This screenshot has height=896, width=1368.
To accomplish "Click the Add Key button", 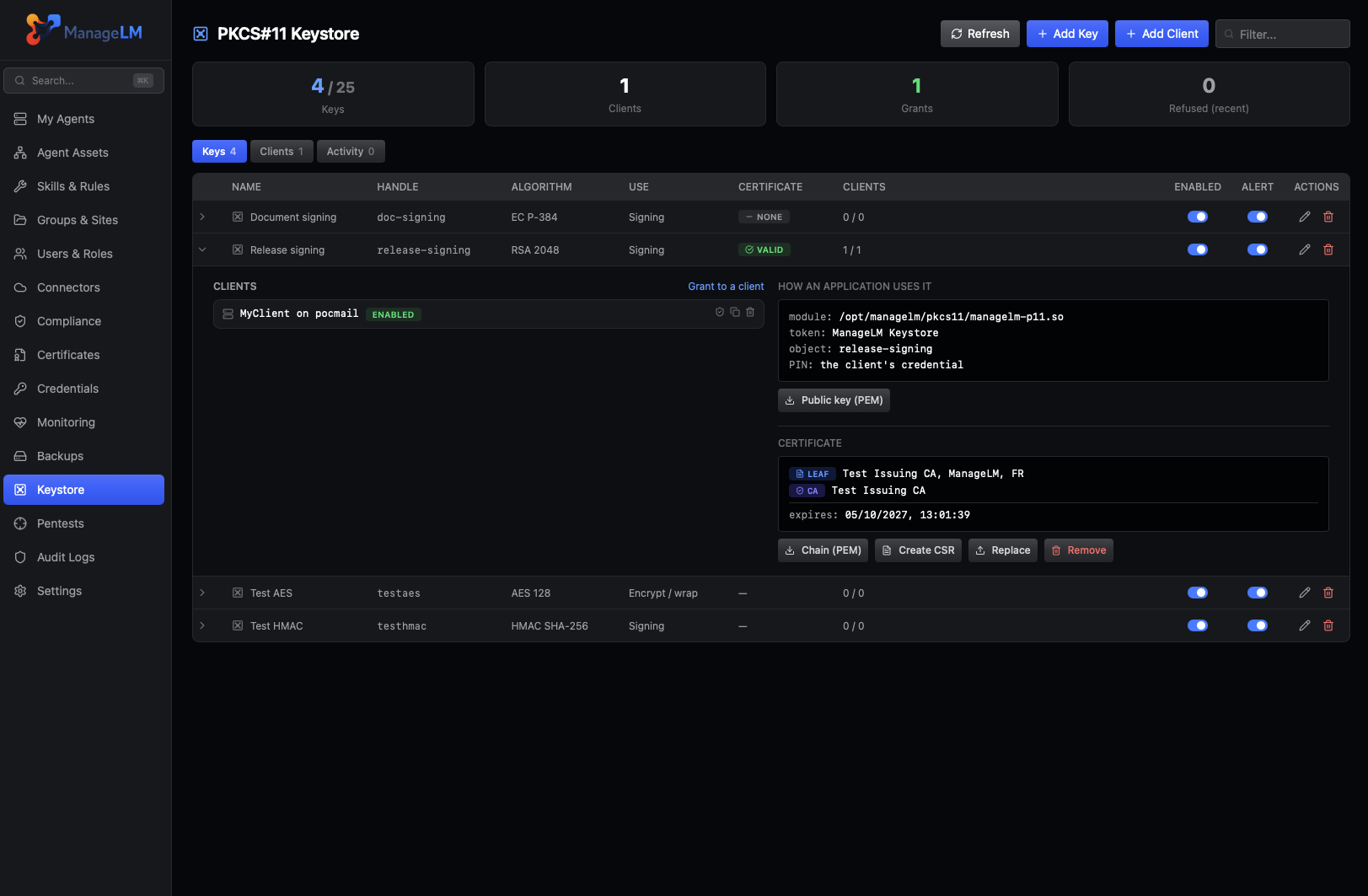I will [x=1067, y=34].
